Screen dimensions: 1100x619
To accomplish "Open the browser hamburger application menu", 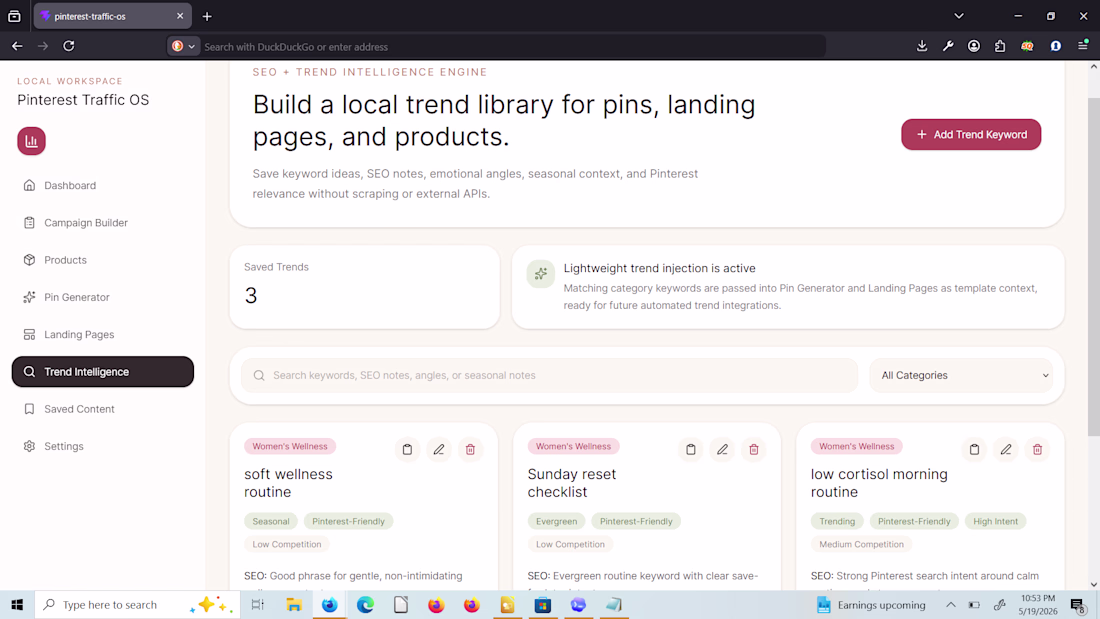I will tap(1083, 46).
